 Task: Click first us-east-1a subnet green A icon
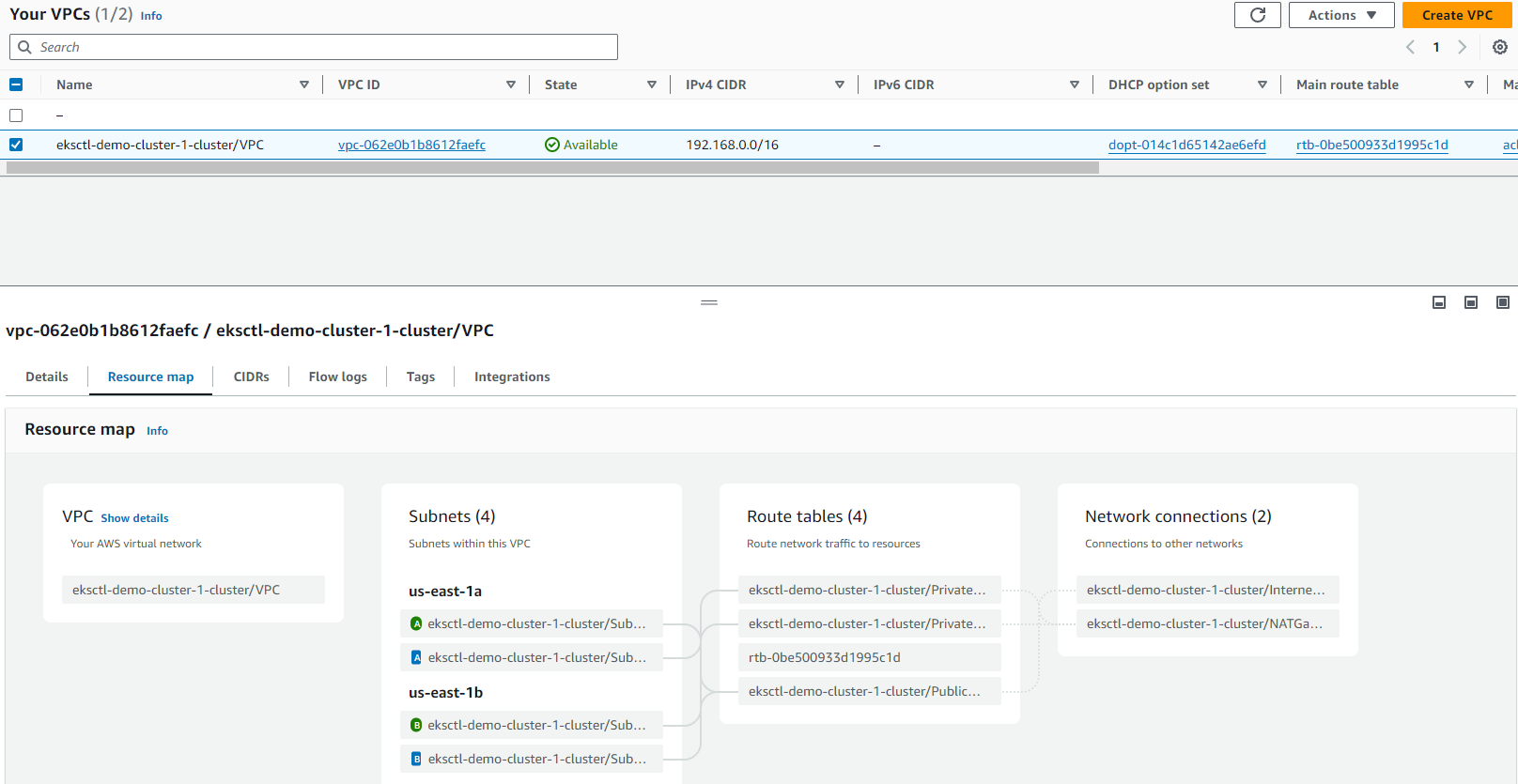tap(416, 623)
